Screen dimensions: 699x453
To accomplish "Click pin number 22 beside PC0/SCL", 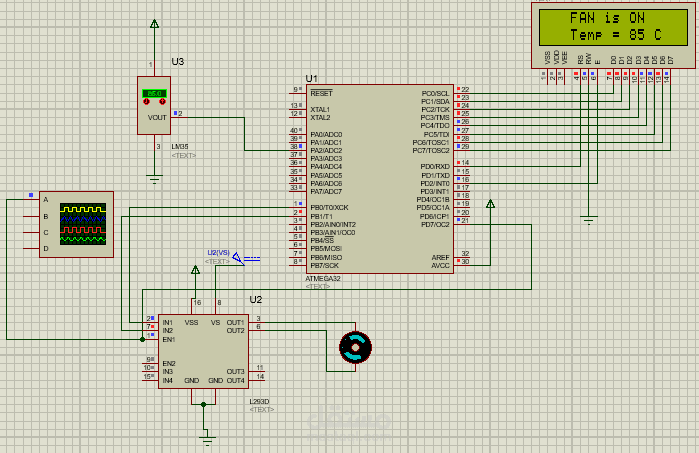I will 465,90.
